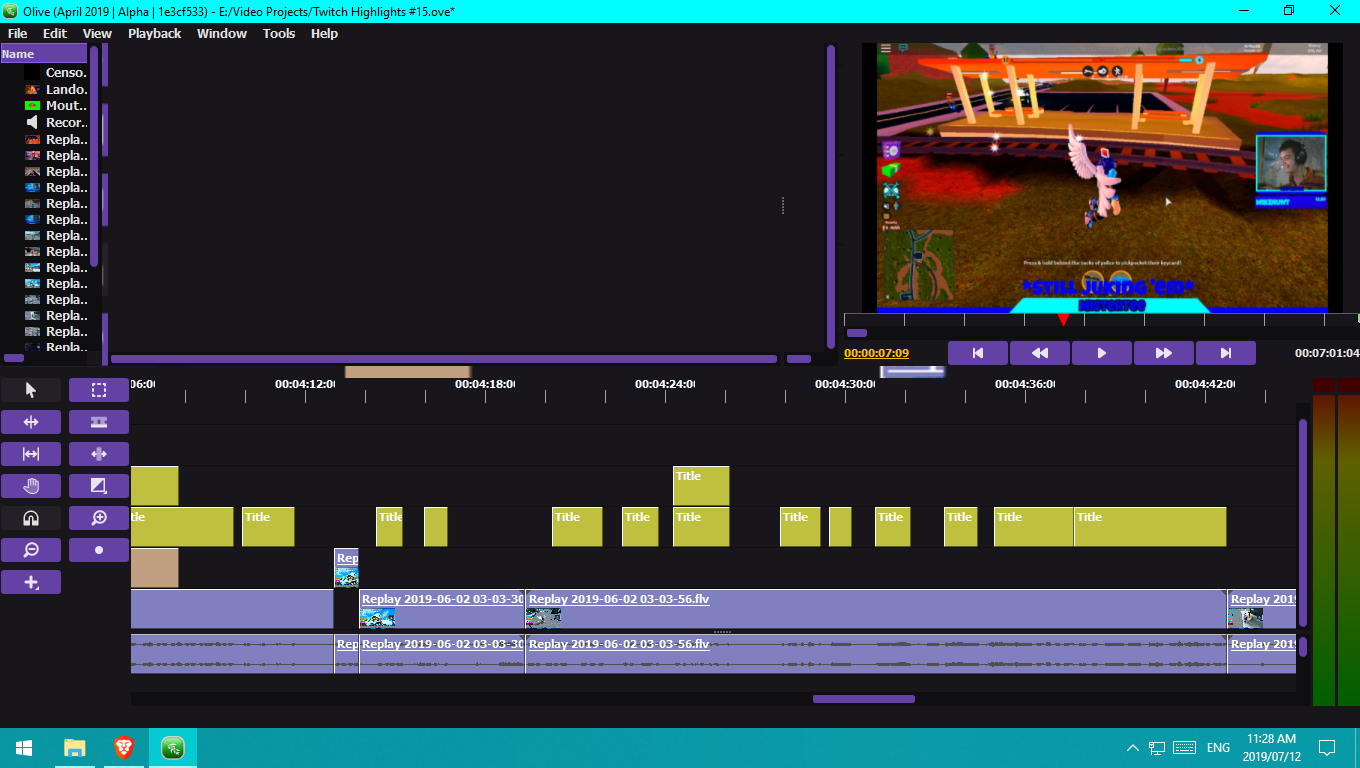Open Brave browser from the taskbar

click(x=124, y=748)
